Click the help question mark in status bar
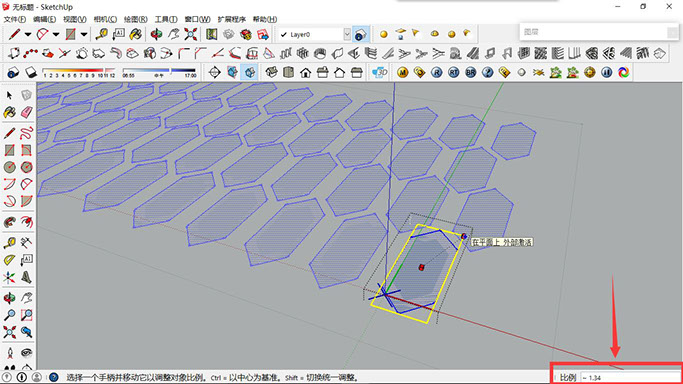This screenshot has width=683, height=384. coord(54,377)
